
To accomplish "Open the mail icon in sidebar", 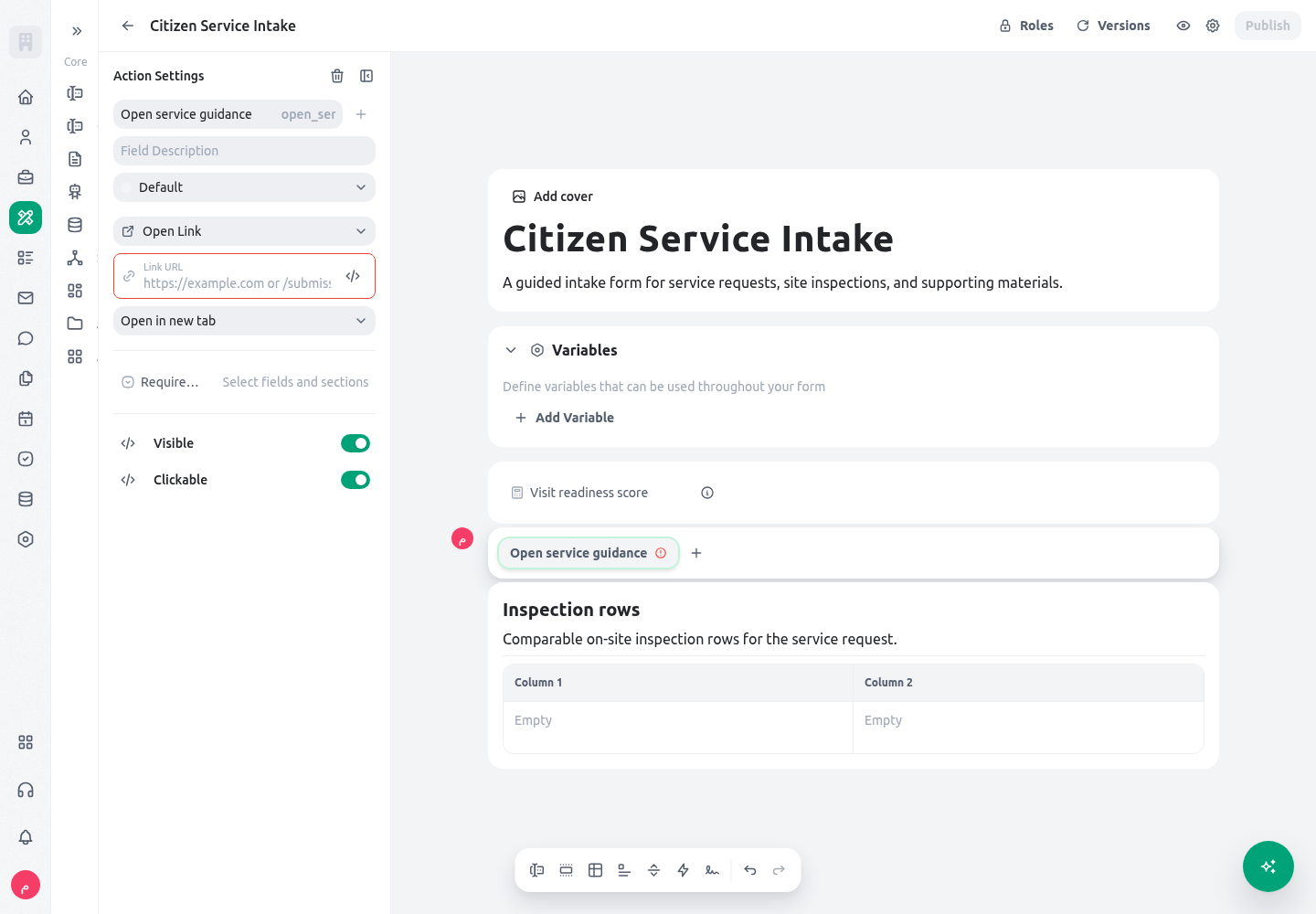I will click(x=26, y=298).
